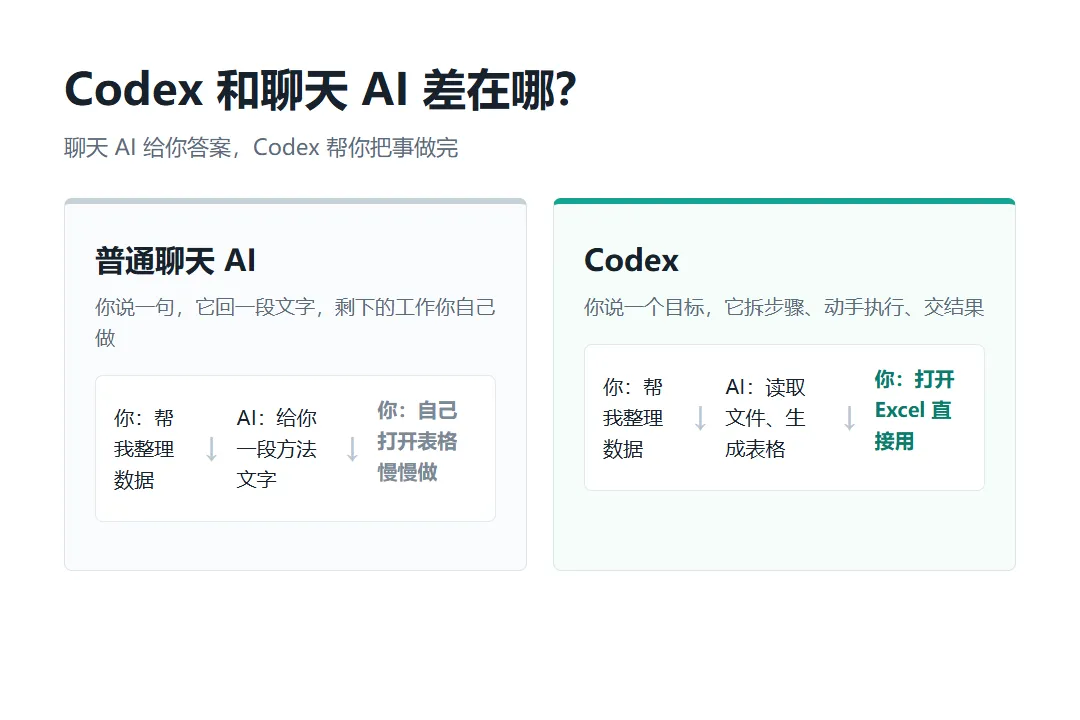The height and width of the screenshot is (720, 1080).
Task: Click "你：自己打开表格慢慢做" step
Action: tap(417, 442)
